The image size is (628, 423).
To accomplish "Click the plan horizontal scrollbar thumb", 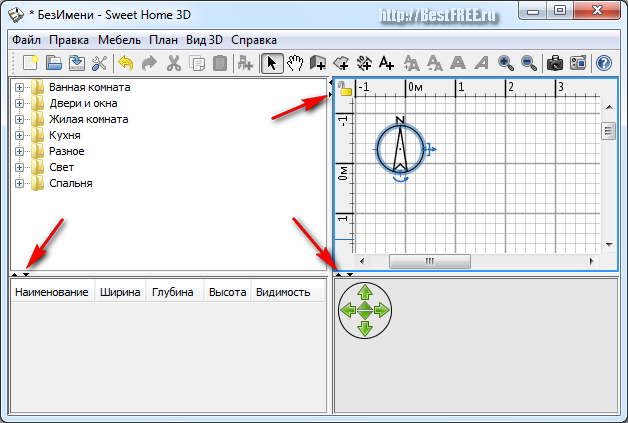I will click(430, 262).
